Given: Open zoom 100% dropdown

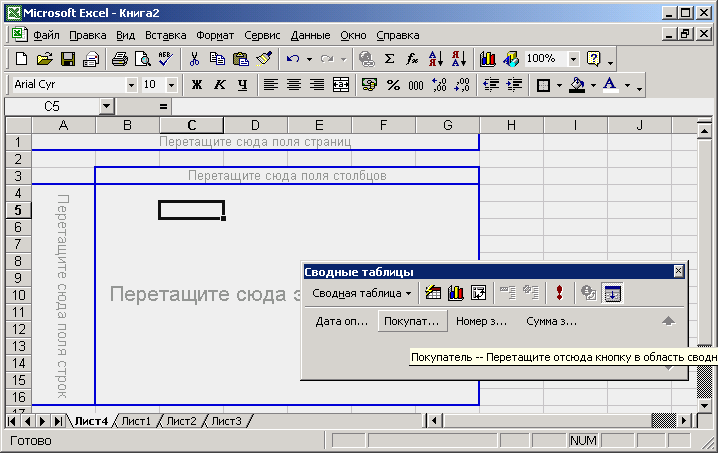Looking at the screenshot, I should 573,59.
